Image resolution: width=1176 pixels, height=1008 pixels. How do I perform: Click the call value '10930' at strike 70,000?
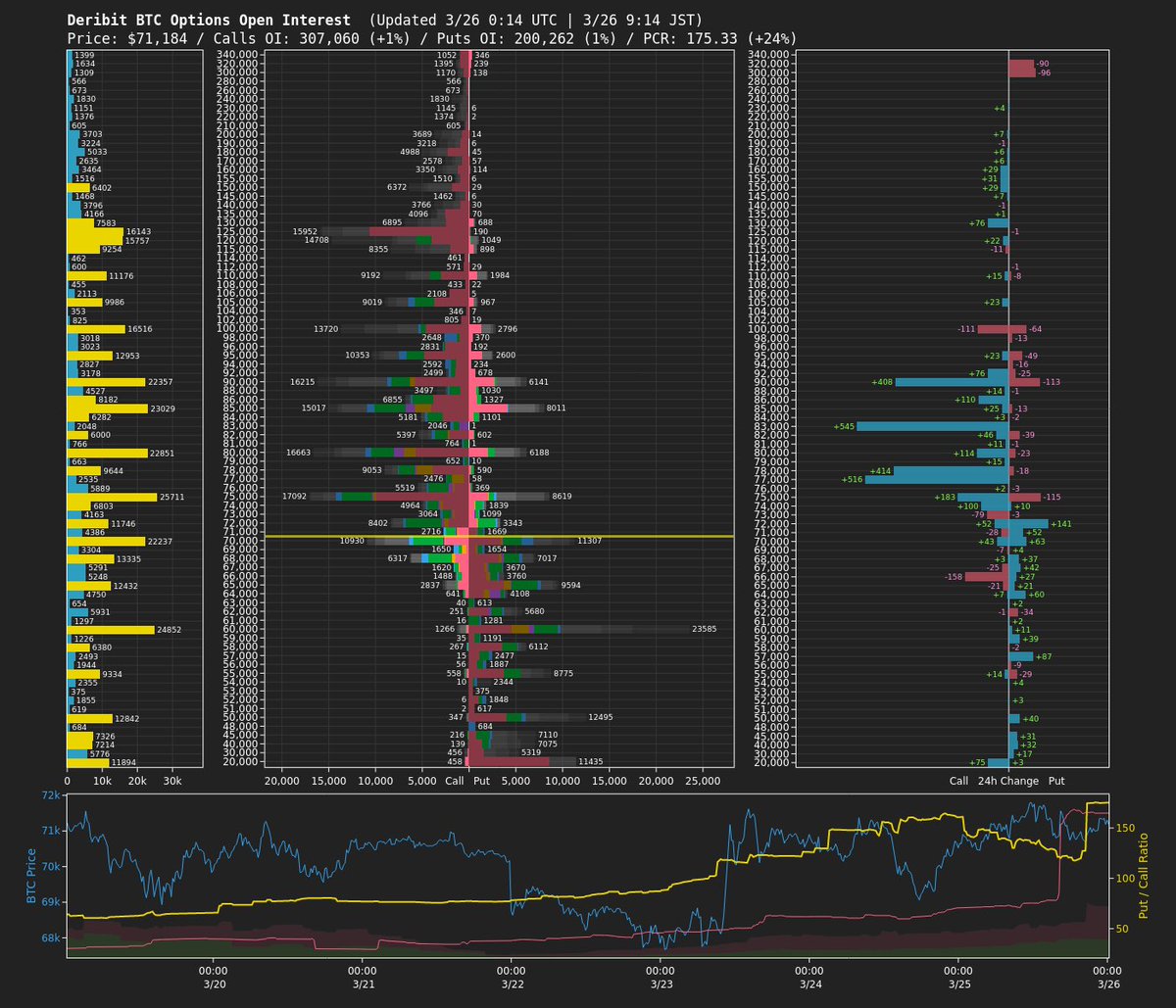click(352, 542)
